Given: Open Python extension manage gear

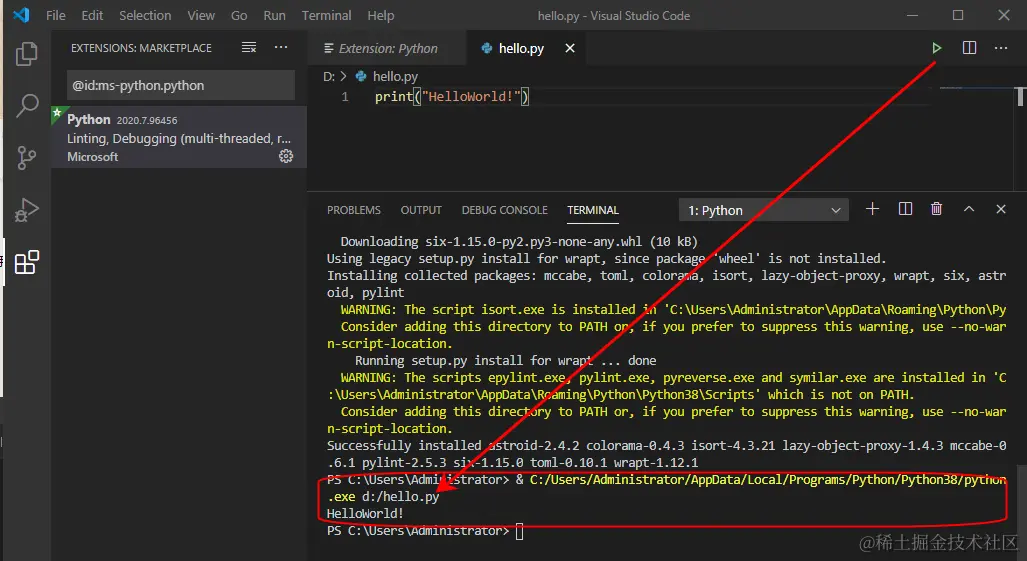Looking at the screenshot, I should coord(286,156).
